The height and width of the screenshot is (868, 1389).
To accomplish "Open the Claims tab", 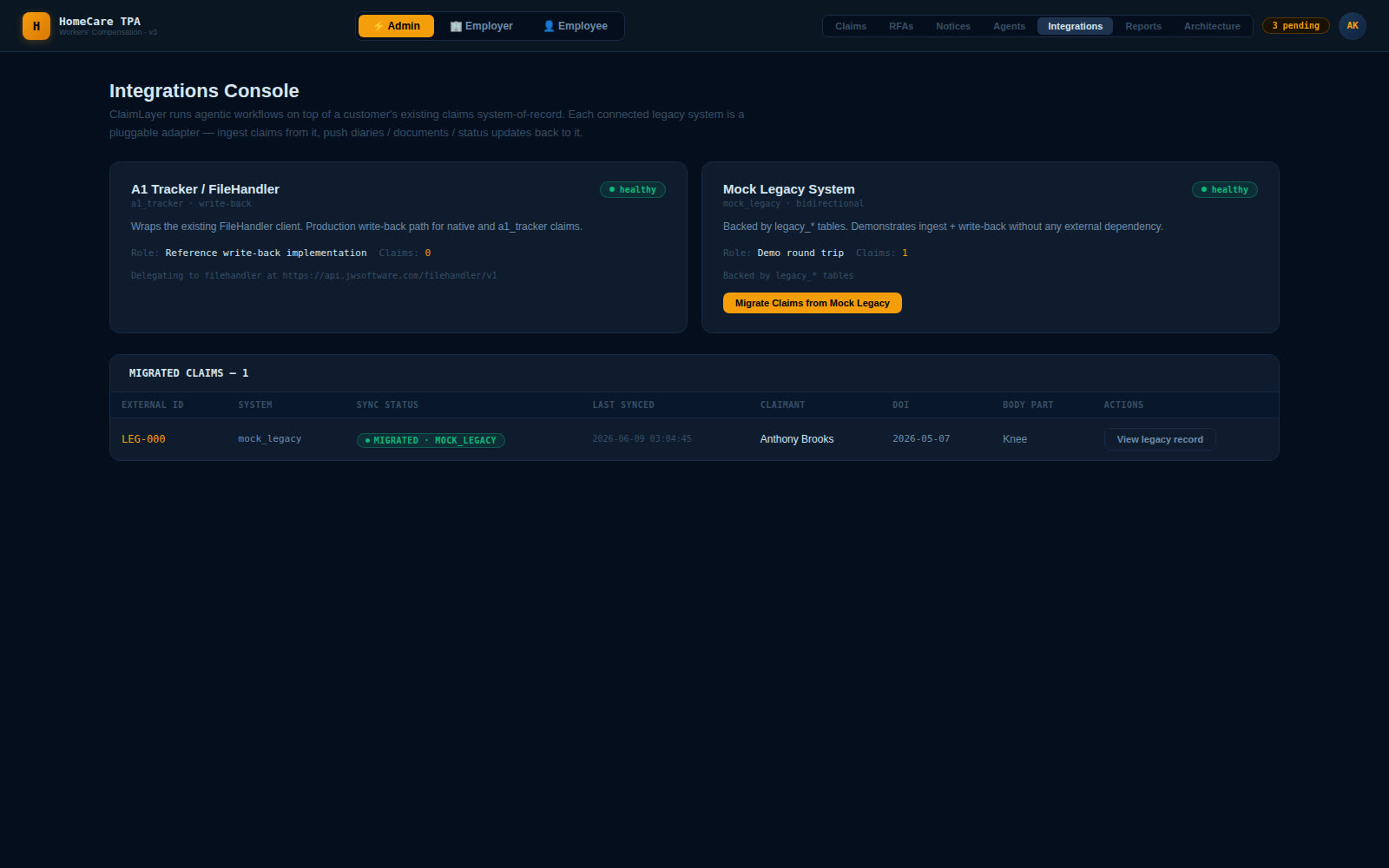I will point(851,26).
